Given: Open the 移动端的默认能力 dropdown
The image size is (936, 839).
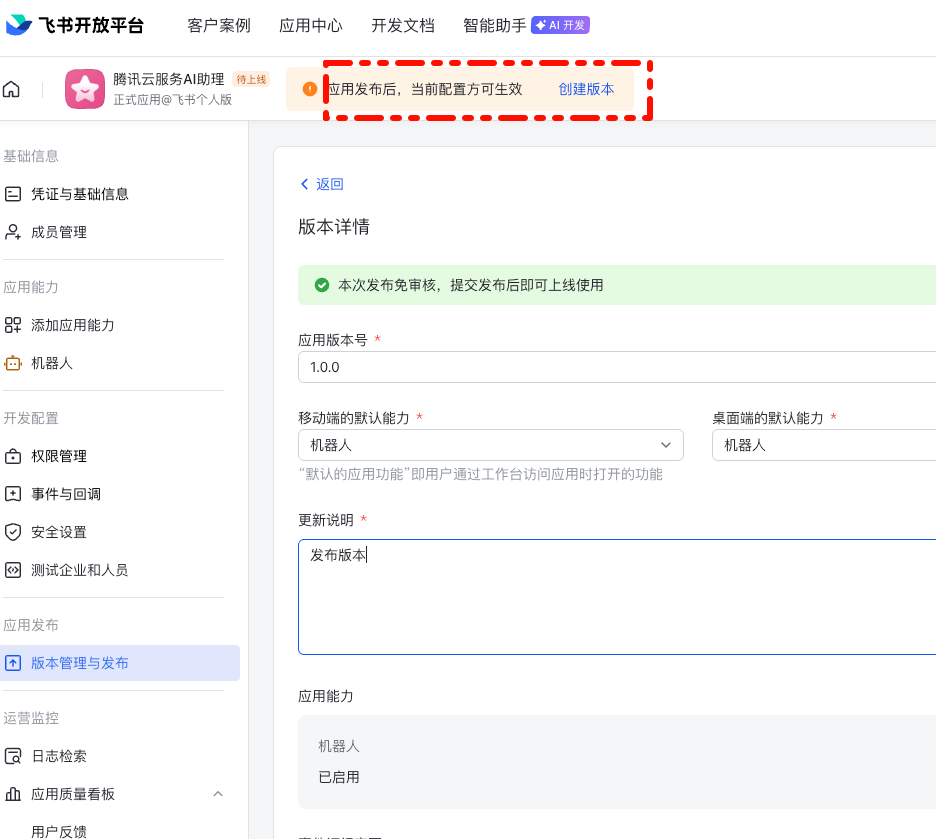Looking at the screenshot, I should (x=491, y=445).
